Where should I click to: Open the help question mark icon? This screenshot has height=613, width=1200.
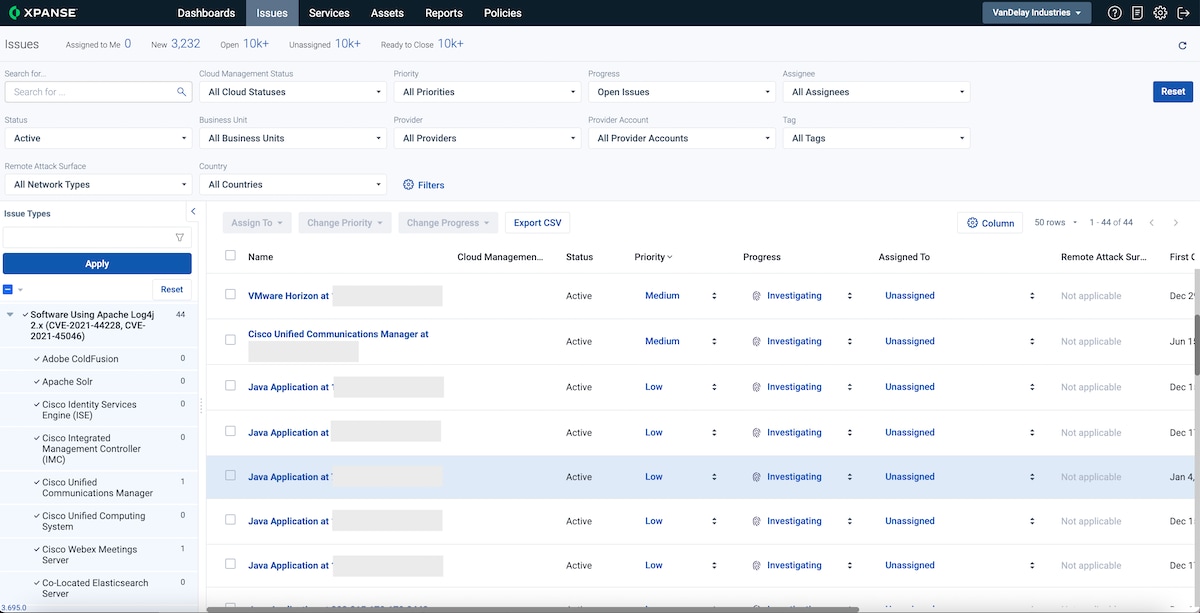(1115, 13)
